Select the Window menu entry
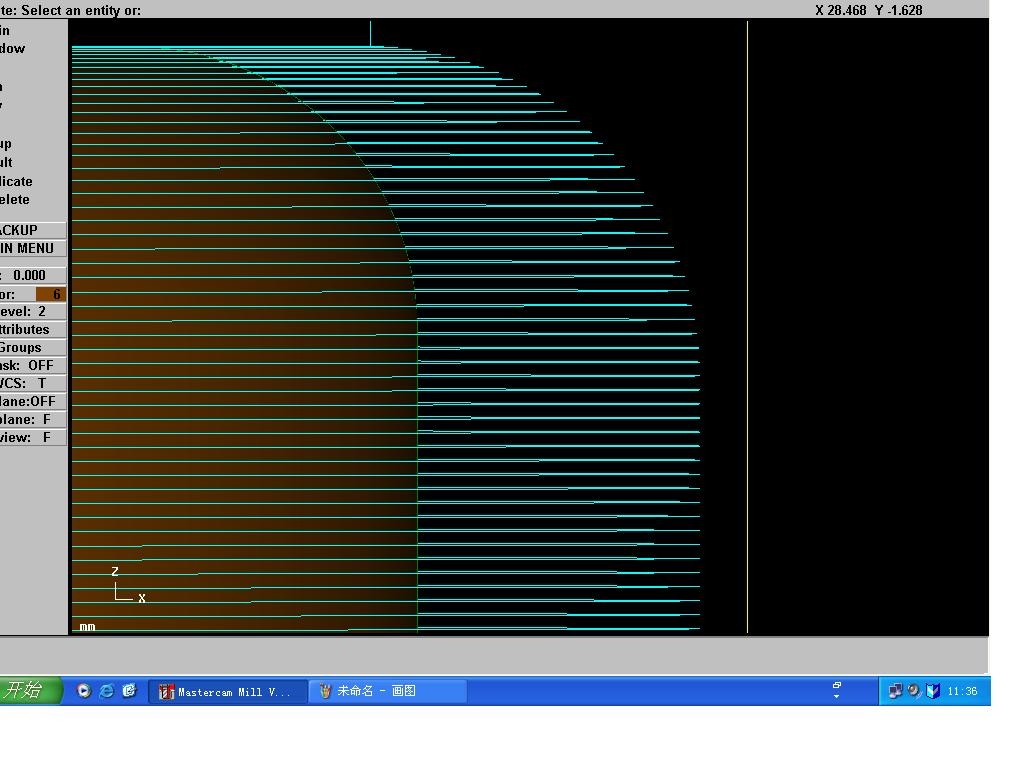This screenshot has width=1024, height=768. click(x=12, y=48)
